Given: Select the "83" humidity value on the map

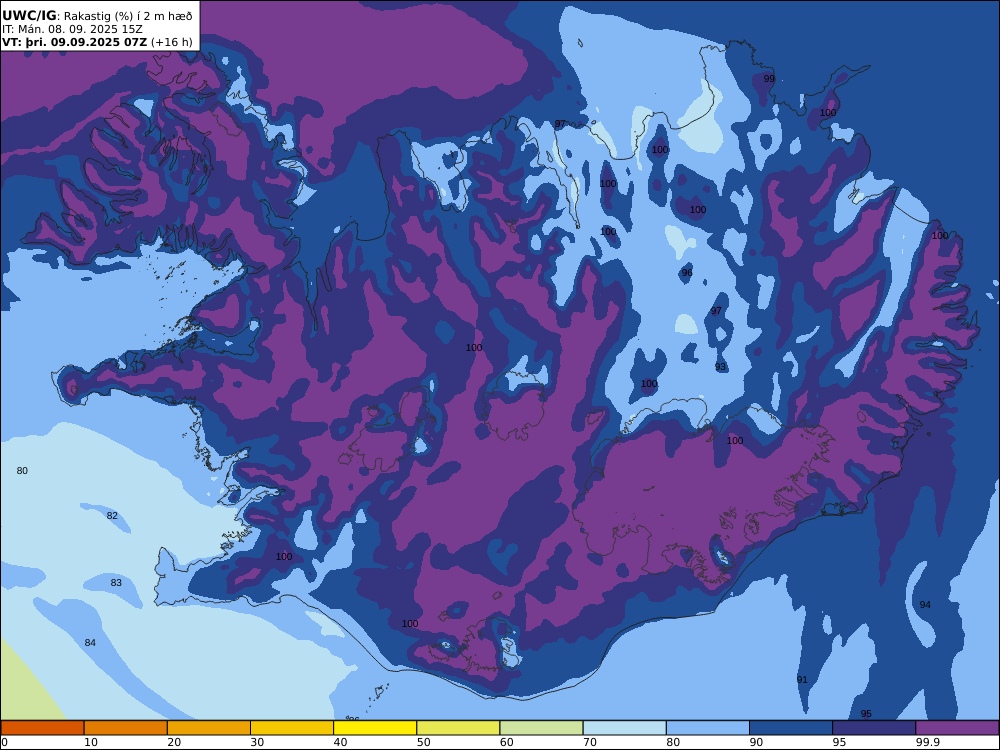Looking at the screenshot, I should click(x=116, y=582).
